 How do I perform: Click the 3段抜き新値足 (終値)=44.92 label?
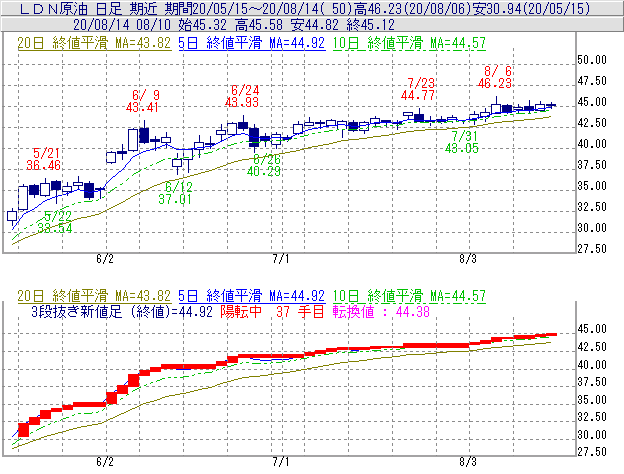122,311
